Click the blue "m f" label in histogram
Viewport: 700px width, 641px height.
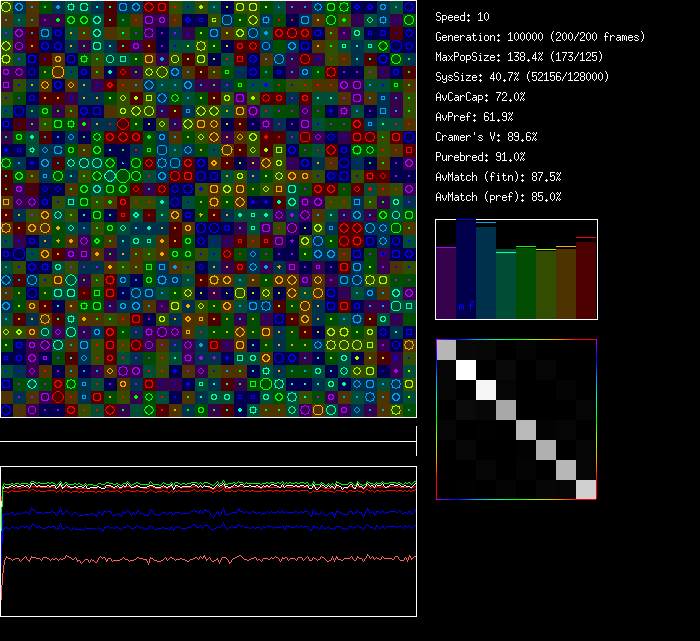tap(466, 306)
